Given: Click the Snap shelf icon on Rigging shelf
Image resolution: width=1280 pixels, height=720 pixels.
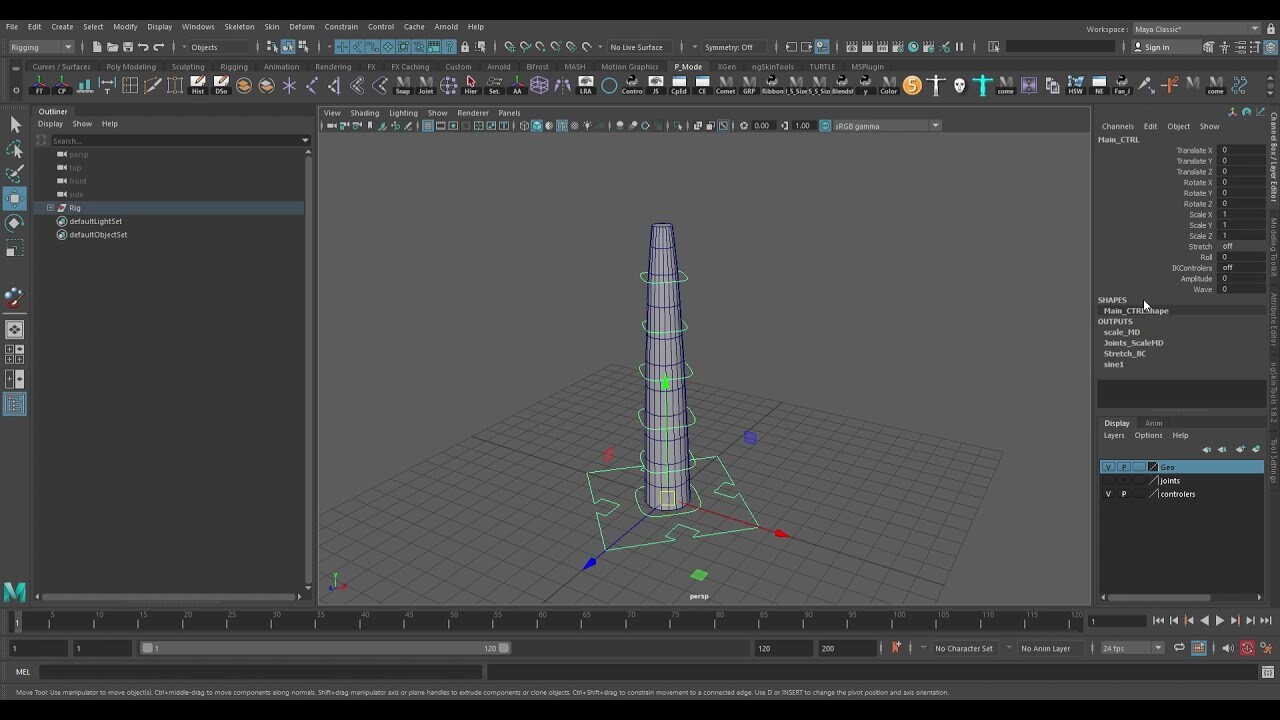Looking at the screenshot, I should click(x=403, y=85).
